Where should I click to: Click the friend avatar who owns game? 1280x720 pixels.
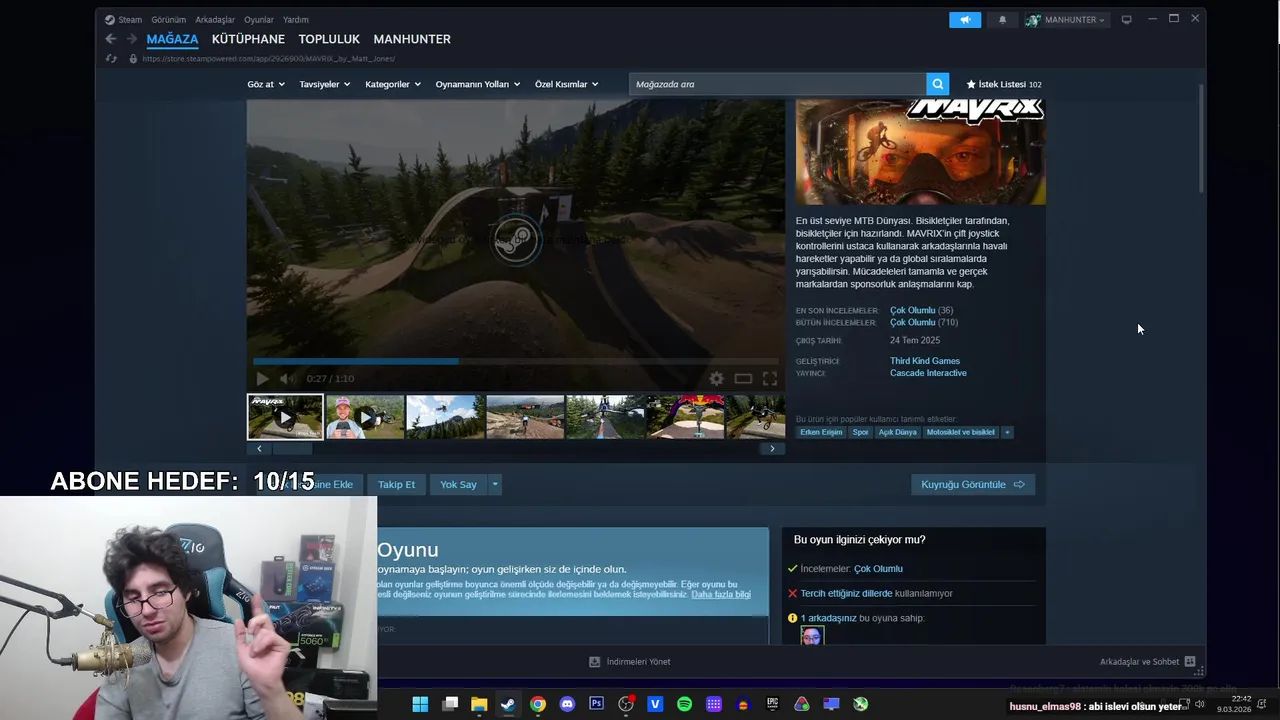812,636
